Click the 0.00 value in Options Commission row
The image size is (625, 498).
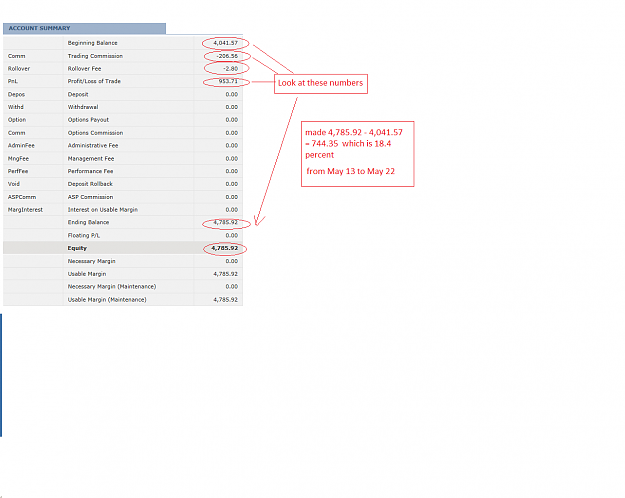[x=232, y=133]
